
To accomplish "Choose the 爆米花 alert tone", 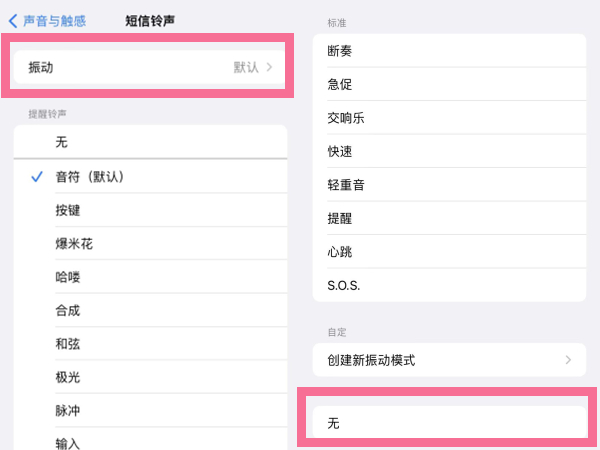I will point(150,244).
